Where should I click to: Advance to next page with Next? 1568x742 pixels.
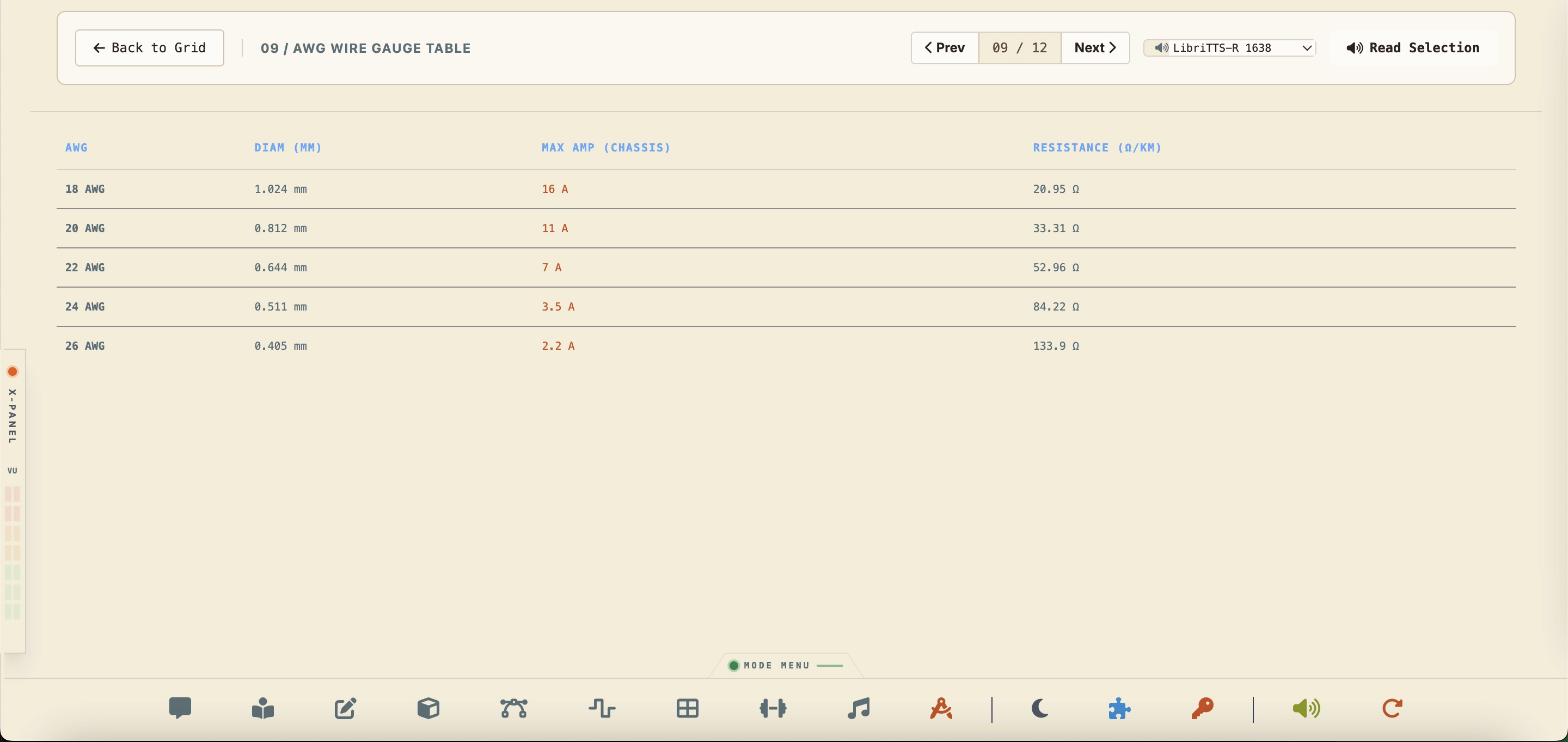1095,47
